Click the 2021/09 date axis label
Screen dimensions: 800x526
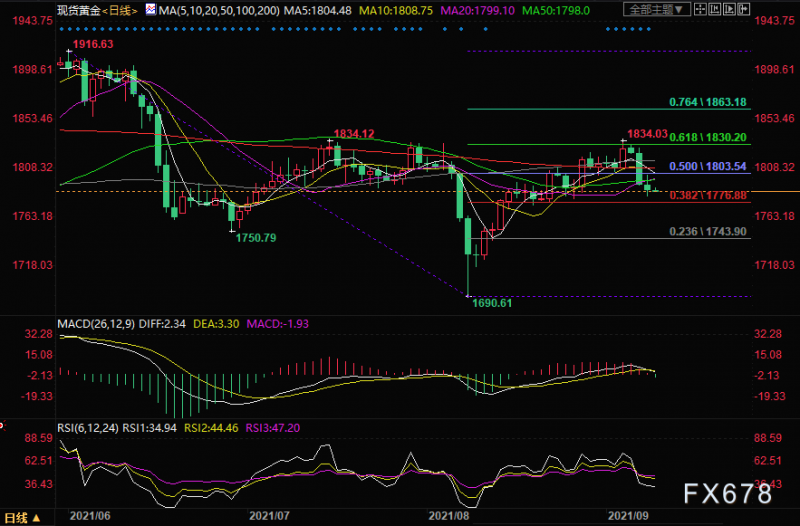tap(629, 516)
